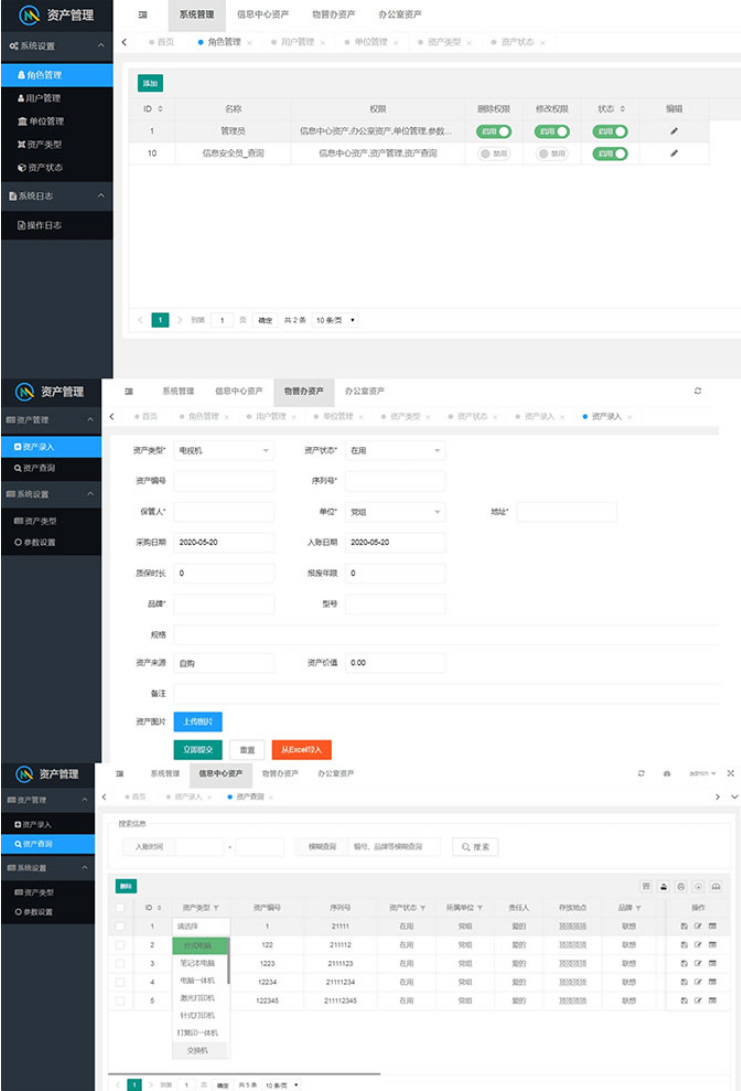Click the edit pencil for 信息安全员_查询 role
Screen dimensions: 741x1091
674,153
